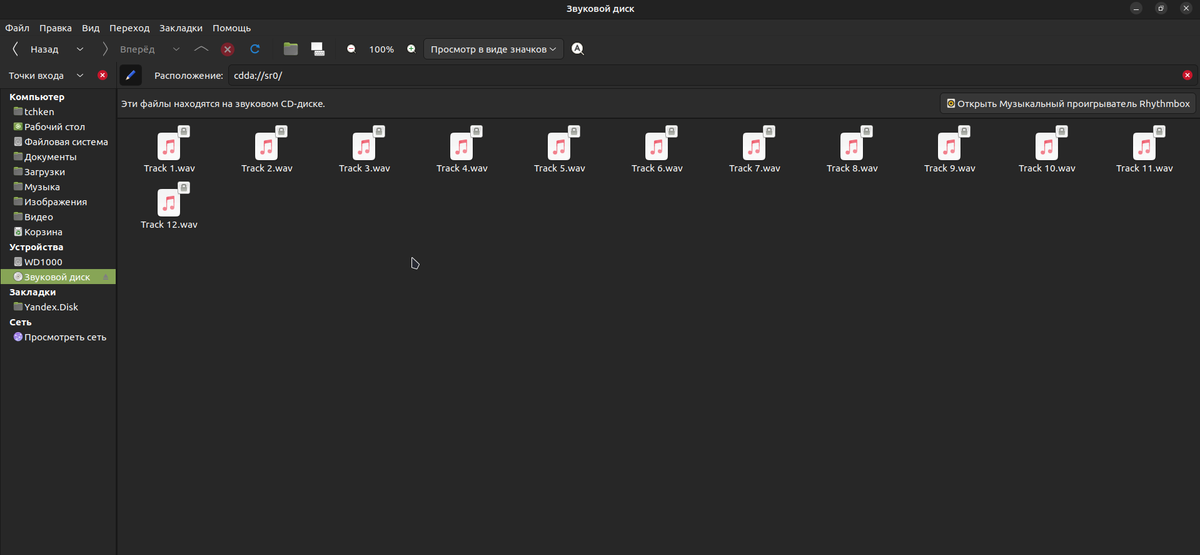
Task: Click Открыть Музыкальный проигрыватель Rhythmbox button
Action: click(x=1069, y=103)
